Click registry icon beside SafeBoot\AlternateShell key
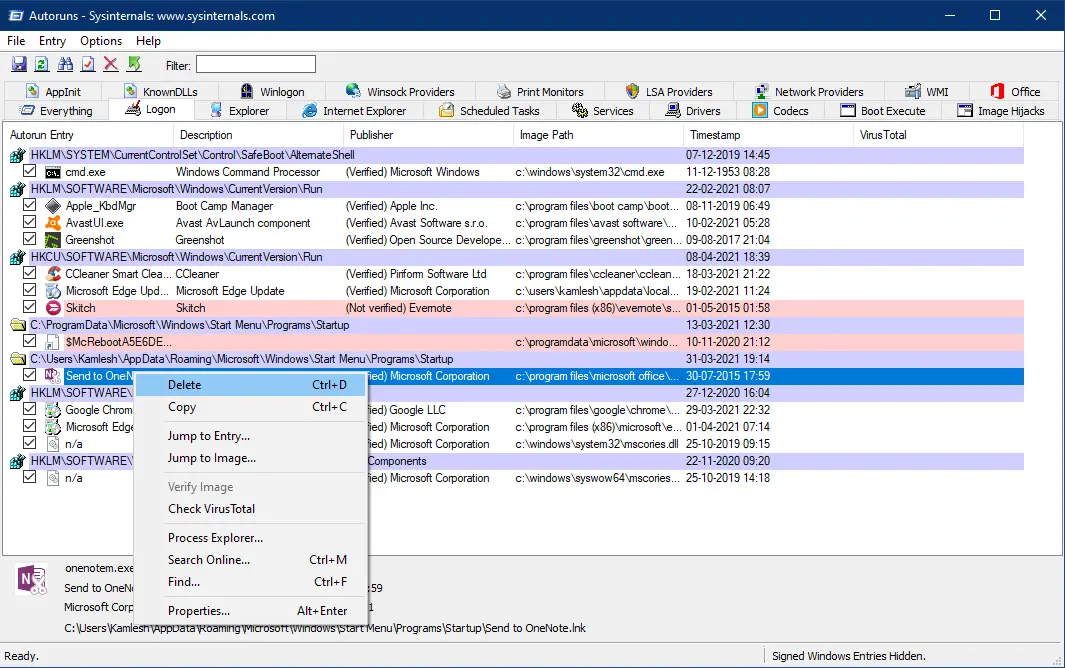1065x668 pixels. click(x=18, y=155)
